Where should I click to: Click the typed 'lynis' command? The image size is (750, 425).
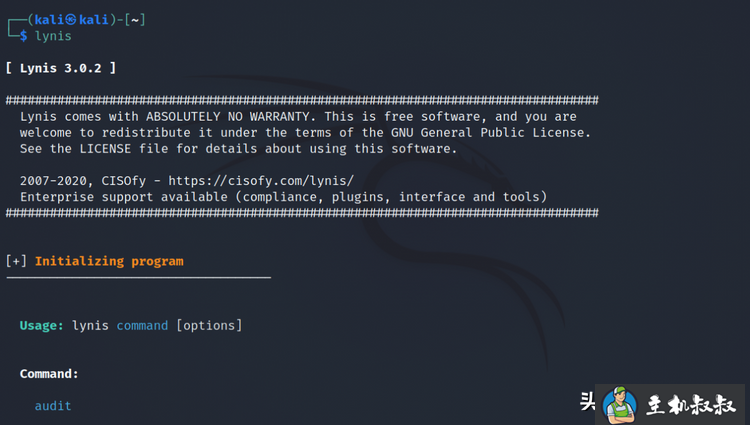pos(53,36)
